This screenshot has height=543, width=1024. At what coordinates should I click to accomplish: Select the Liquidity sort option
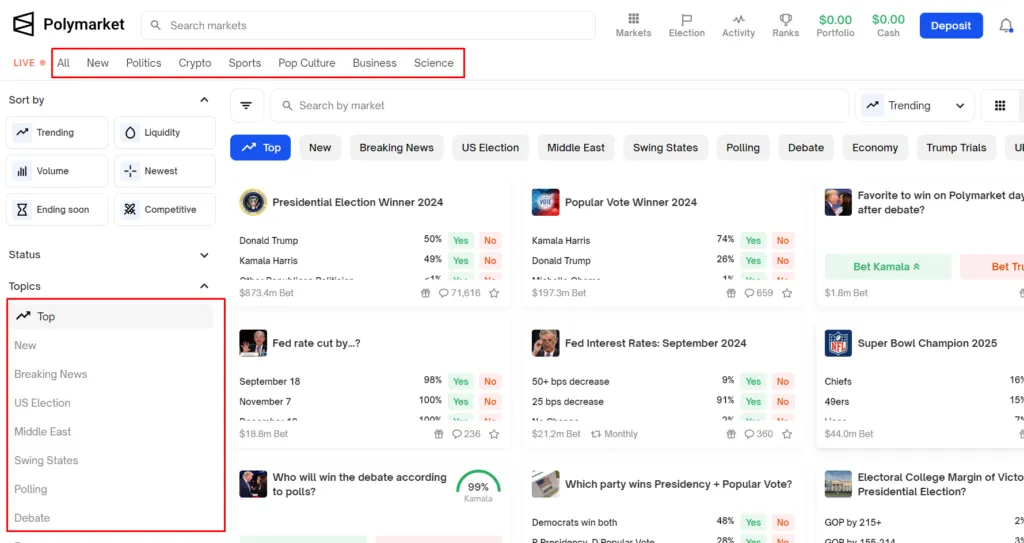[165, 133]
